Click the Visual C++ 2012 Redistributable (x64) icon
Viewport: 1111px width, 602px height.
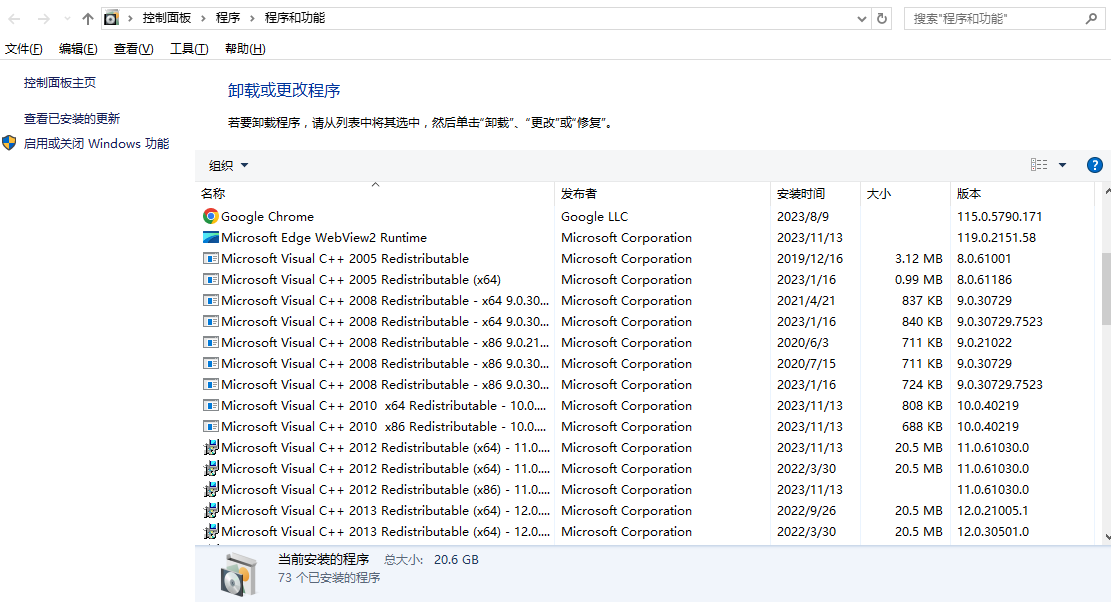coord(210,447)
